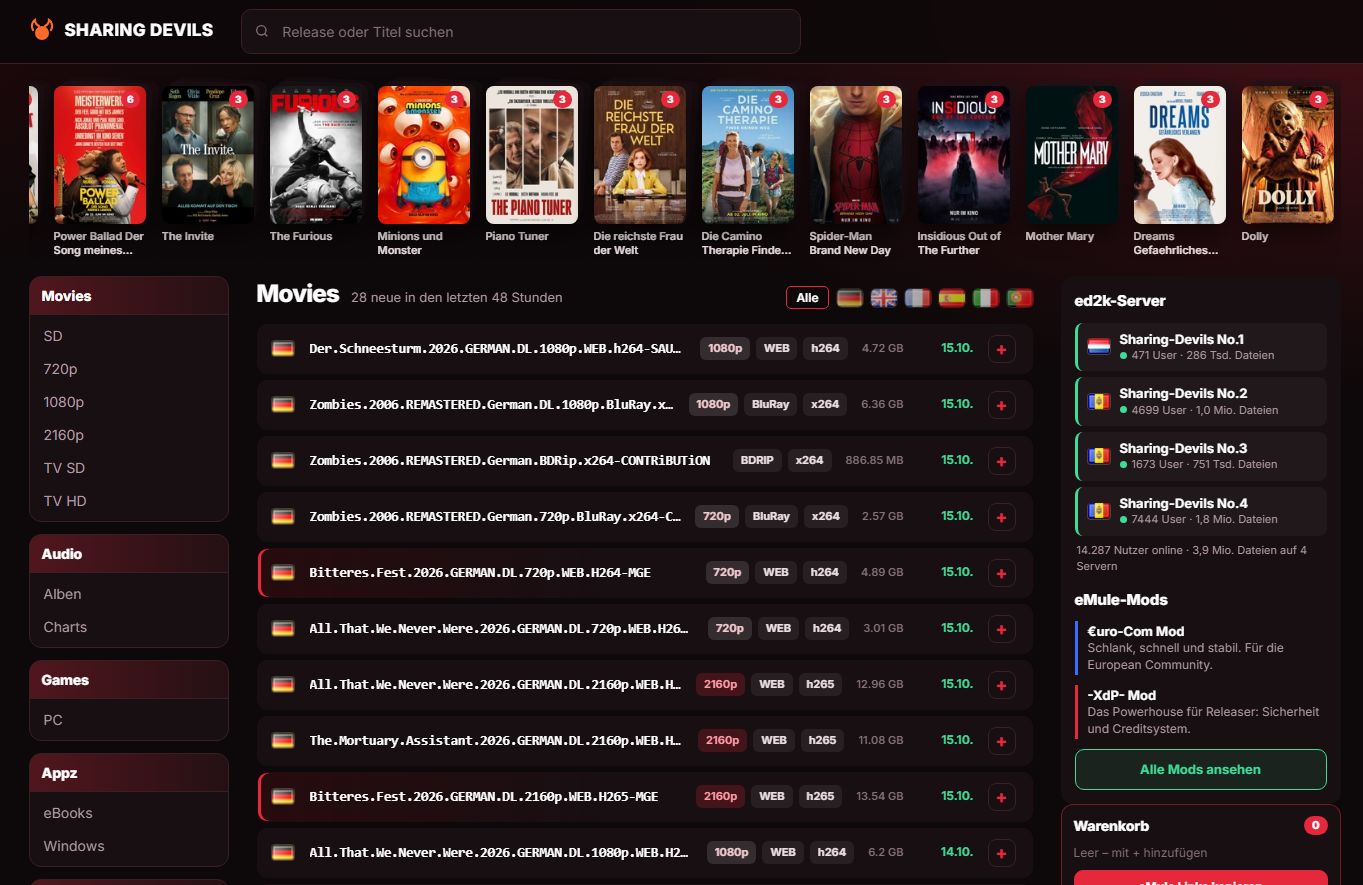Click the Alle Mods ansehen button
Screen dimensions: 1363x885
coord(1200,770)
